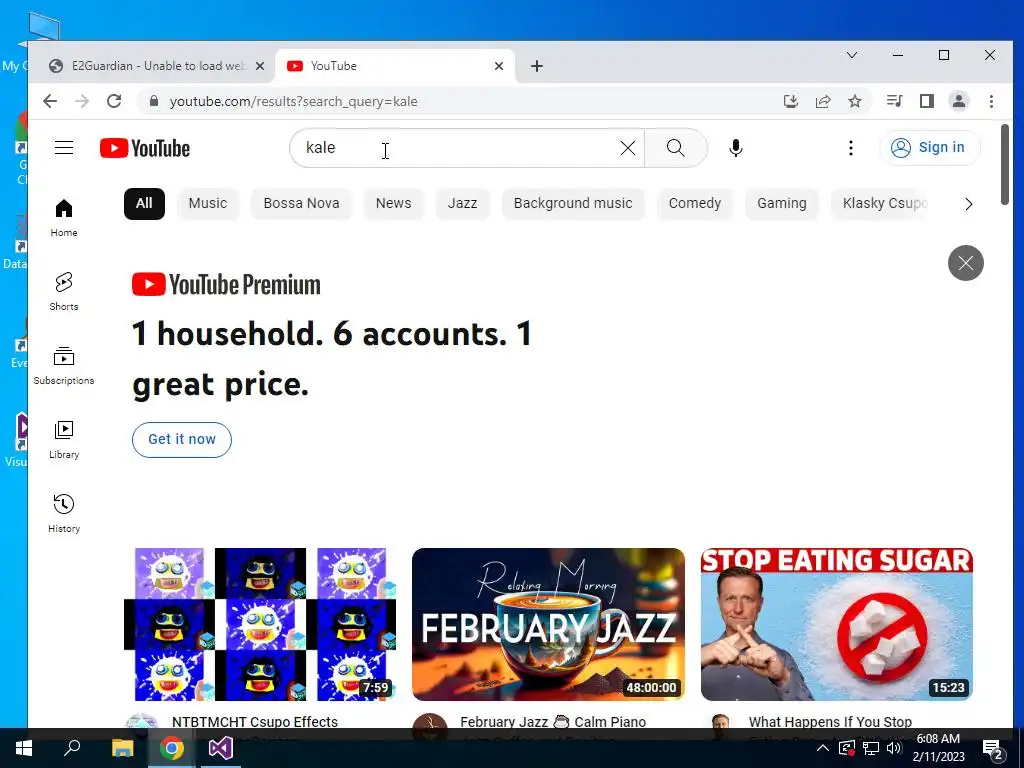
Task: Open taskbar search magnifier
Action: click(72, 748)
